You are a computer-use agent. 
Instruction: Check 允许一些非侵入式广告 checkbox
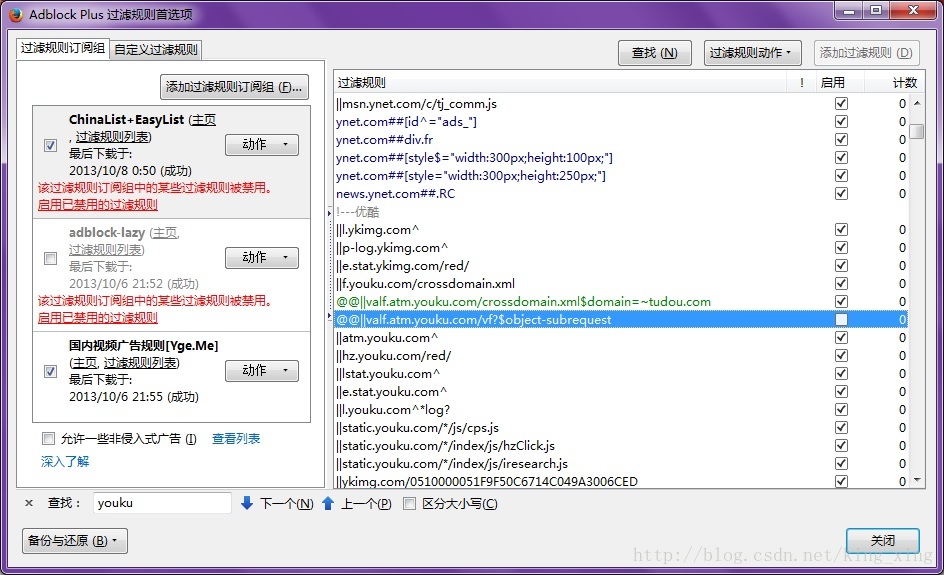click(48, 438)
